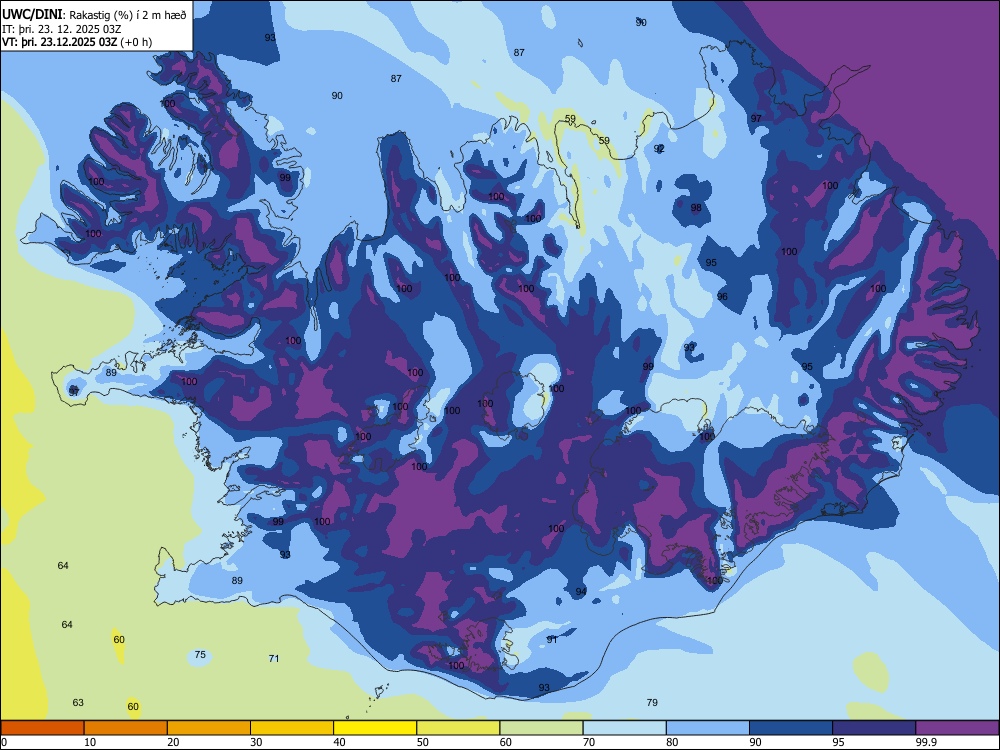The width and height of the screenshot is (1000, 750).
Task: Click the pale green 60–70 legend swatch
Action: [541, 728]
